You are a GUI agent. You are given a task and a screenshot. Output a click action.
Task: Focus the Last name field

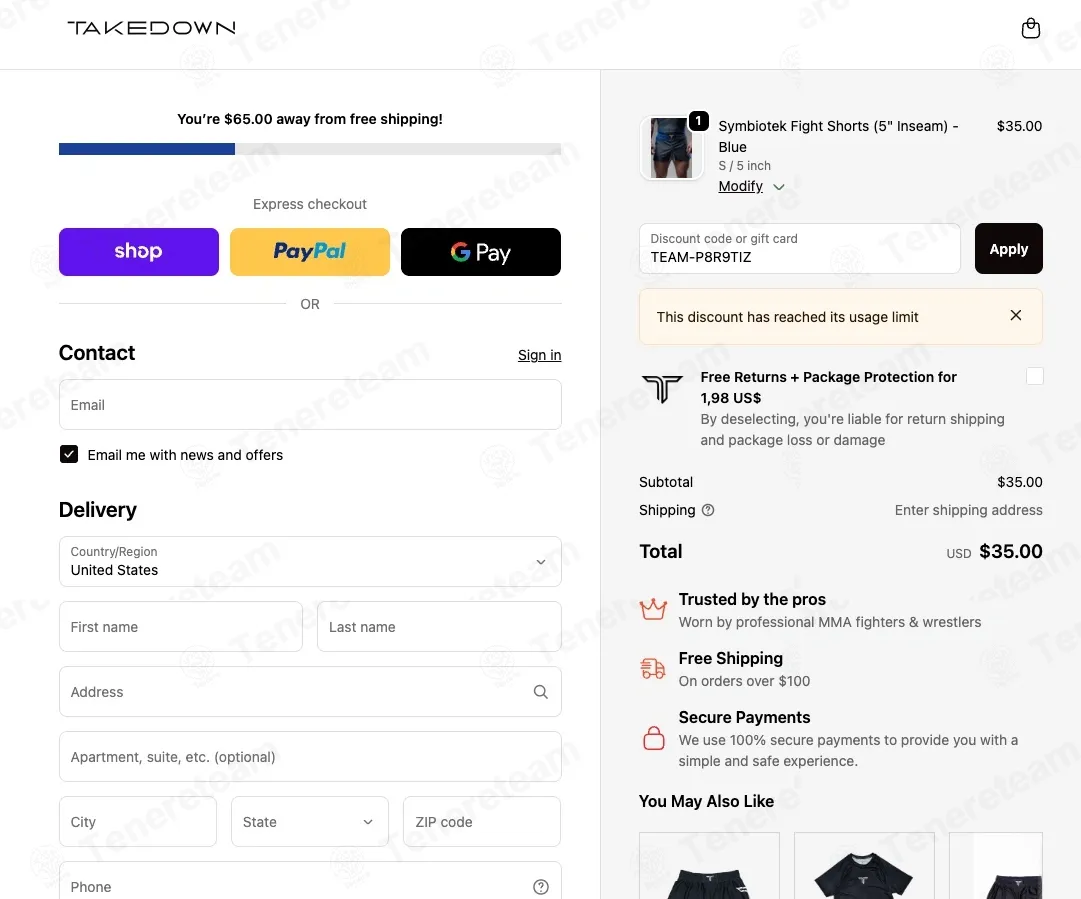(439, 627)
